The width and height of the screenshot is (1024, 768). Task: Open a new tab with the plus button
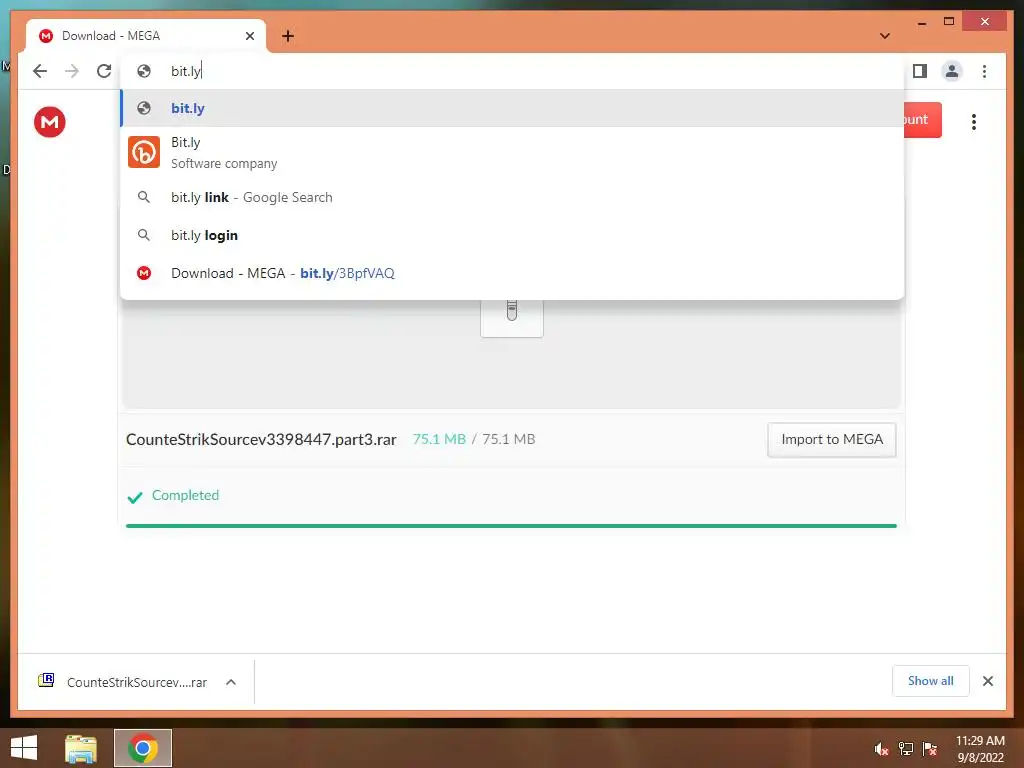click(288, 36)
